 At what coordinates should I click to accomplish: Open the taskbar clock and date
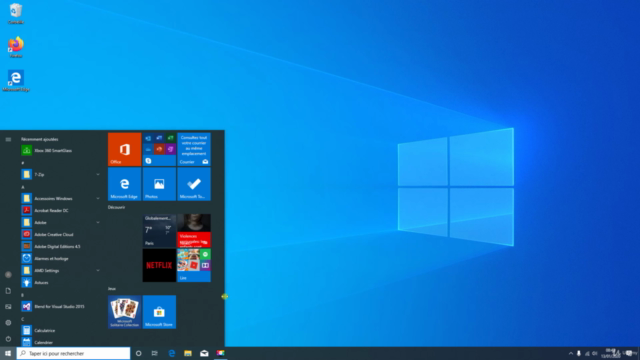pyautogui.click(x=611, y=353)
